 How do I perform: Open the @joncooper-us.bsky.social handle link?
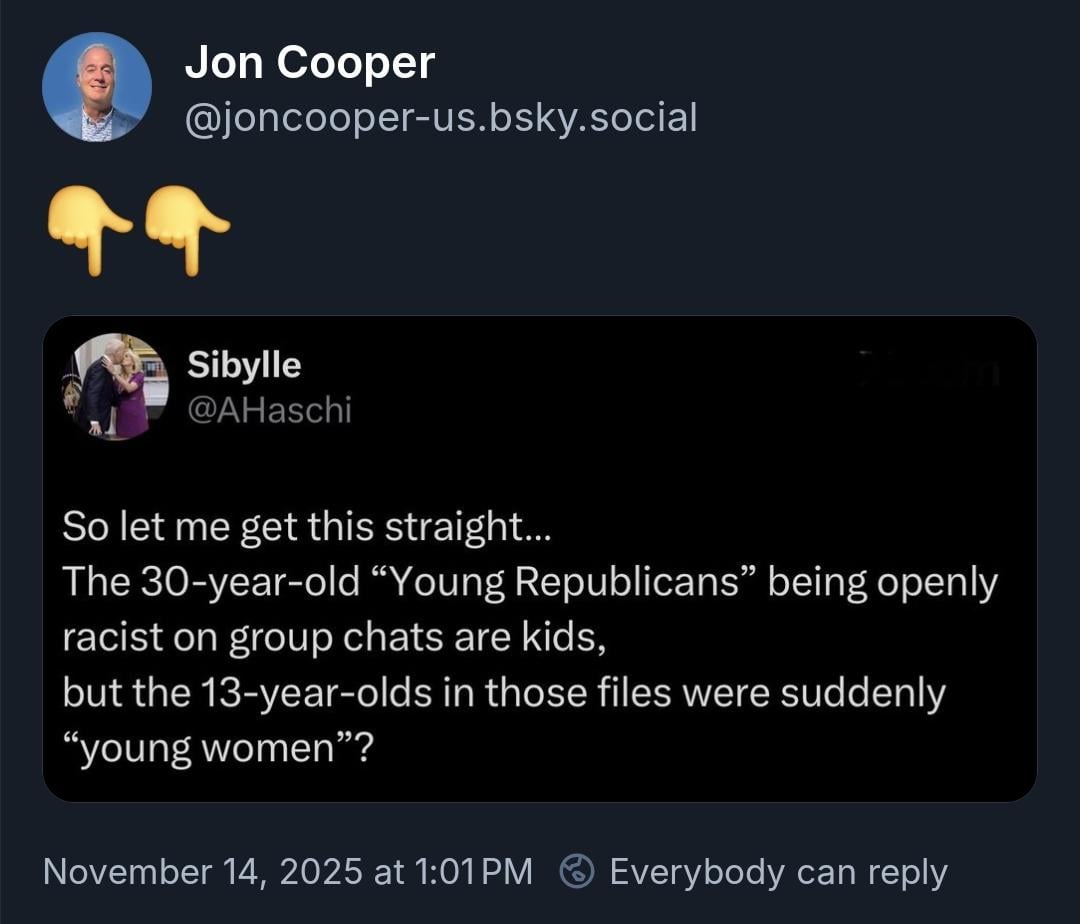pyautogui.click(x=440, y=118)
